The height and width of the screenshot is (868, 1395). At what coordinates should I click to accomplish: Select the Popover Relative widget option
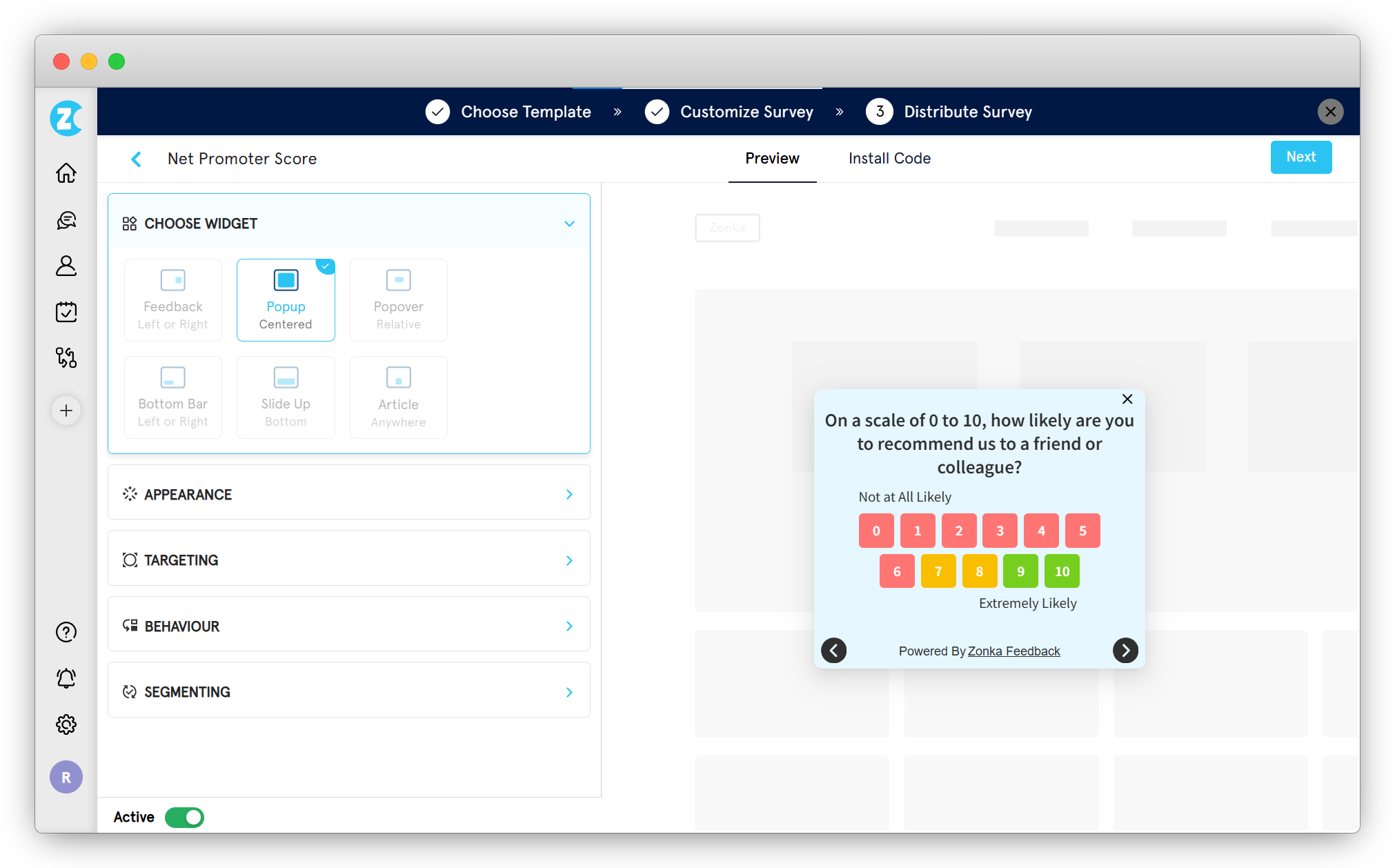click(x=398, y=300)
